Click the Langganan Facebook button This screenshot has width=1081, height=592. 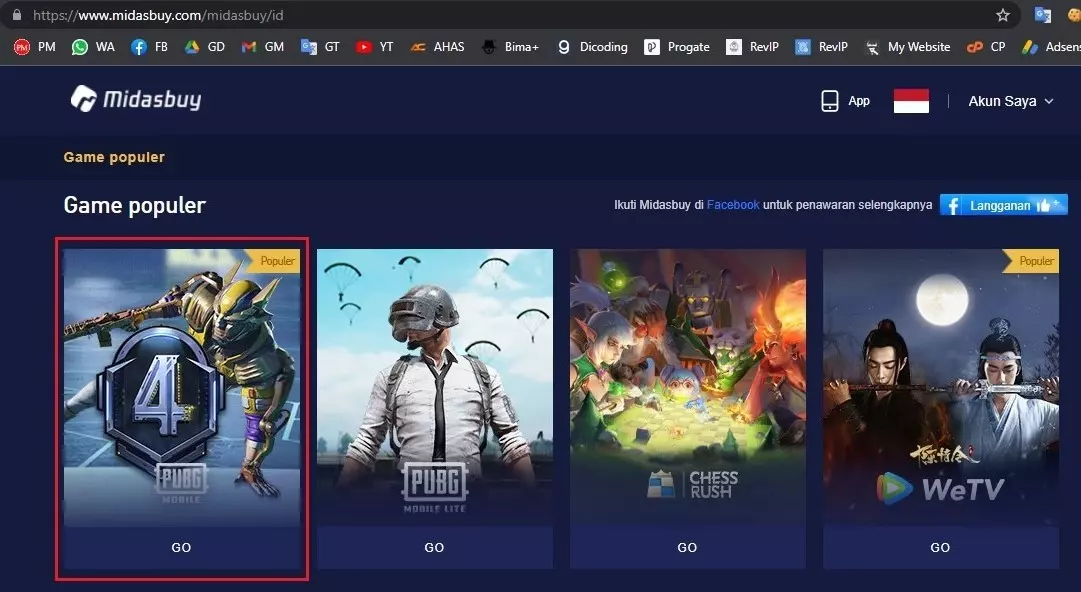1004,205
